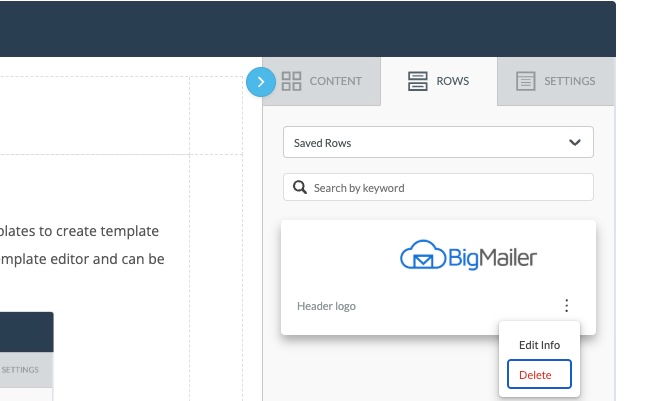Focus the Search by keyword field

(438, 187)
